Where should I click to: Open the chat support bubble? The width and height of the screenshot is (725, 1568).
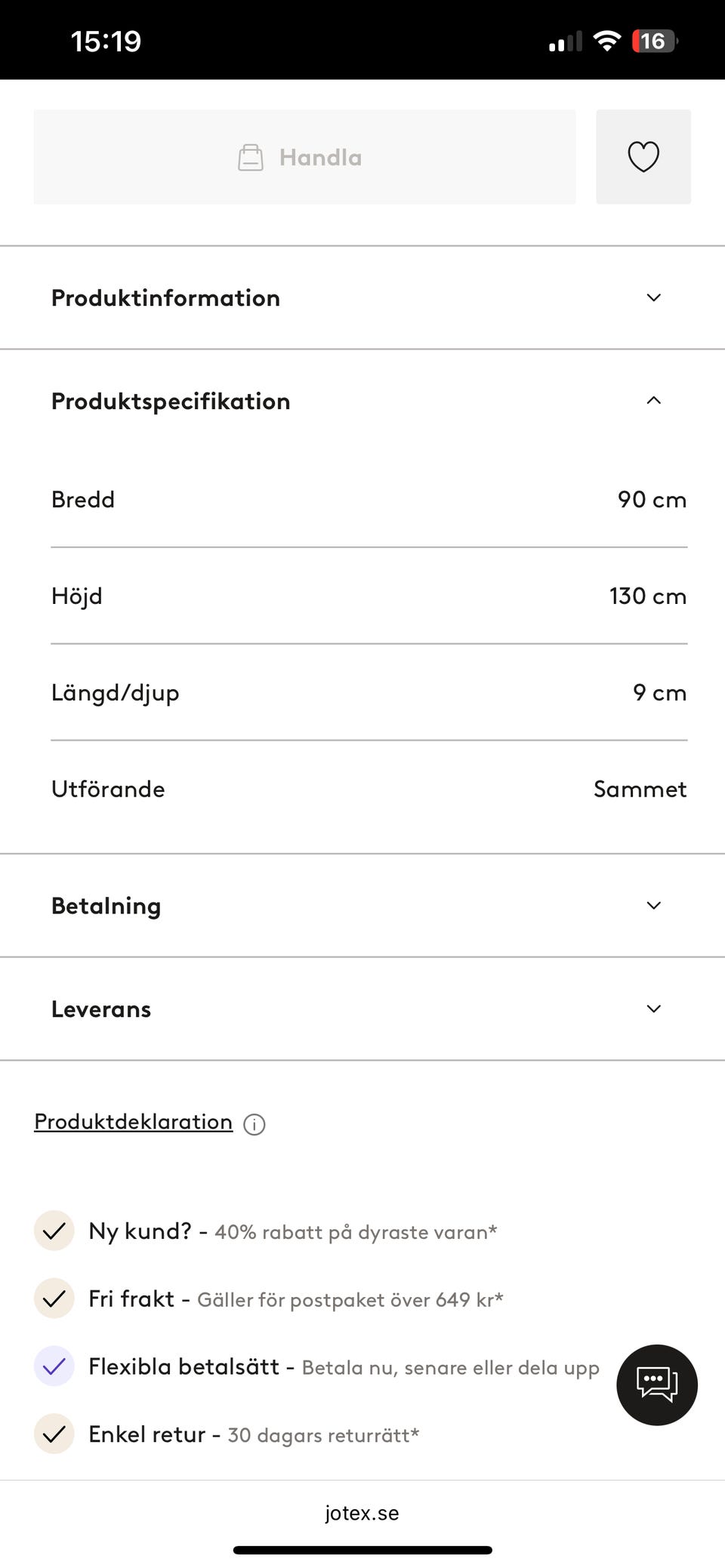click(x=656, y=1384)
